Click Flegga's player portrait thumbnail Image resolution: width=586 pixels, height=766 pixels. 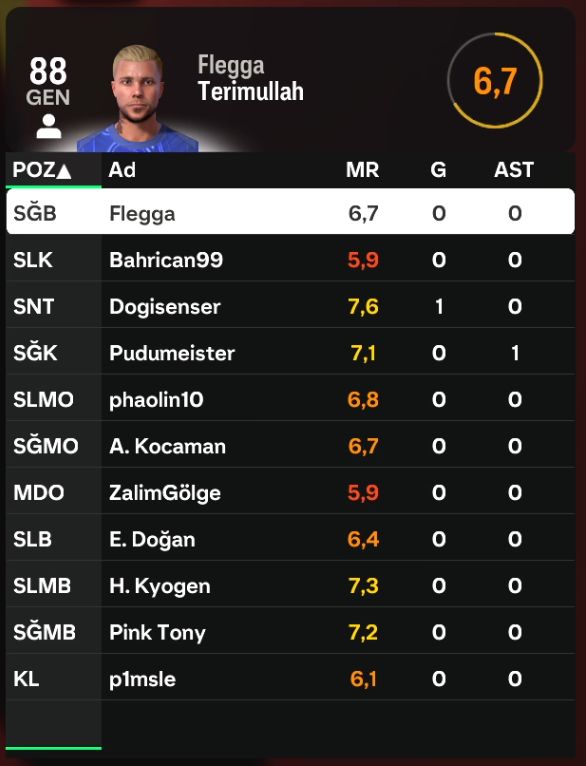tap(138, 98)
